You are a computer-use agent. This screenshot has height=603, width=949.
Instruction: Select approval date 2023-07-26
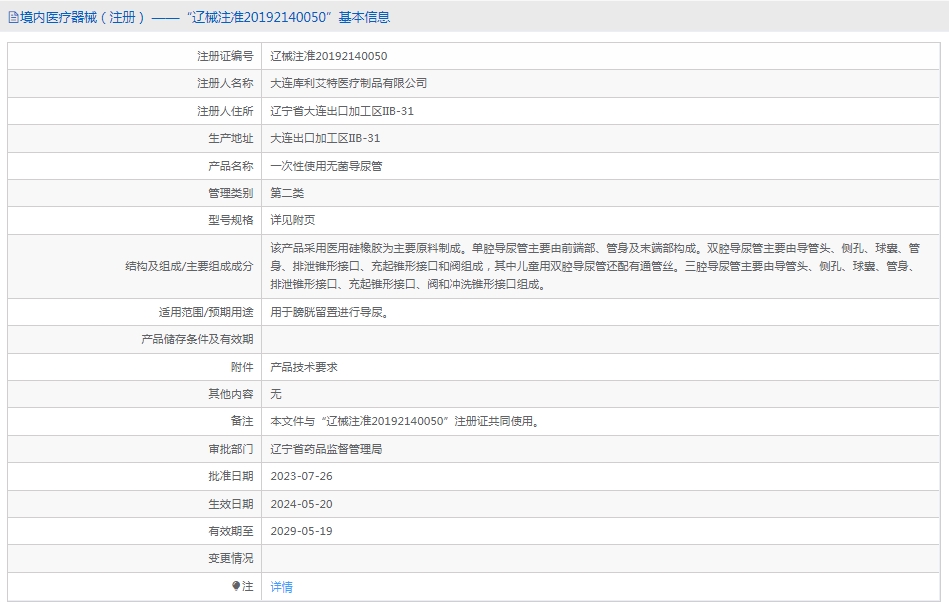point(301,476)
